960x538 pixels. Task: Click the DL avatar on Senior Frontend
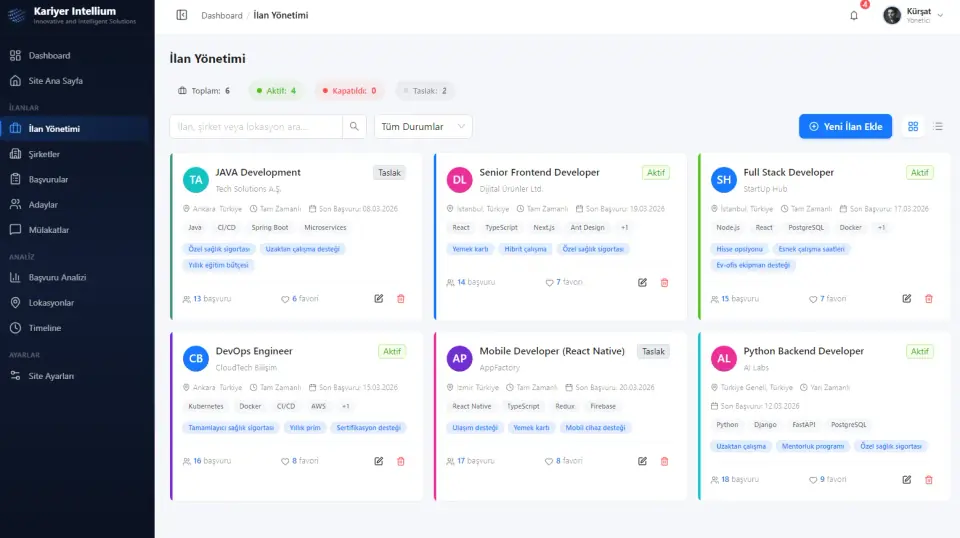(x=459, y=180)
